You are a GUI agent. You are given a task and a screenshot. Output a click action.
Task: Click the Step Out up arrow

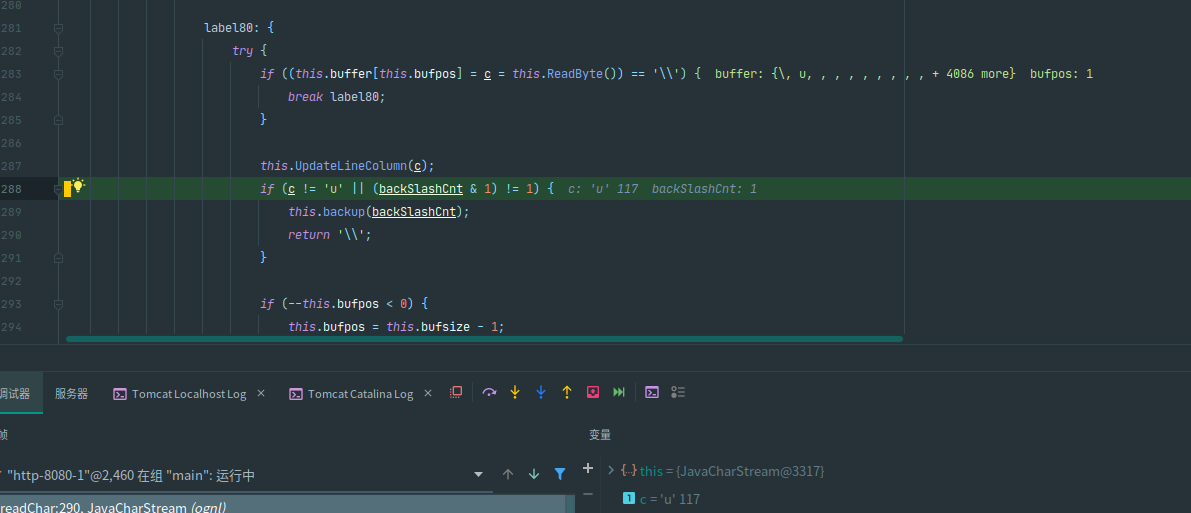[567, 393]
